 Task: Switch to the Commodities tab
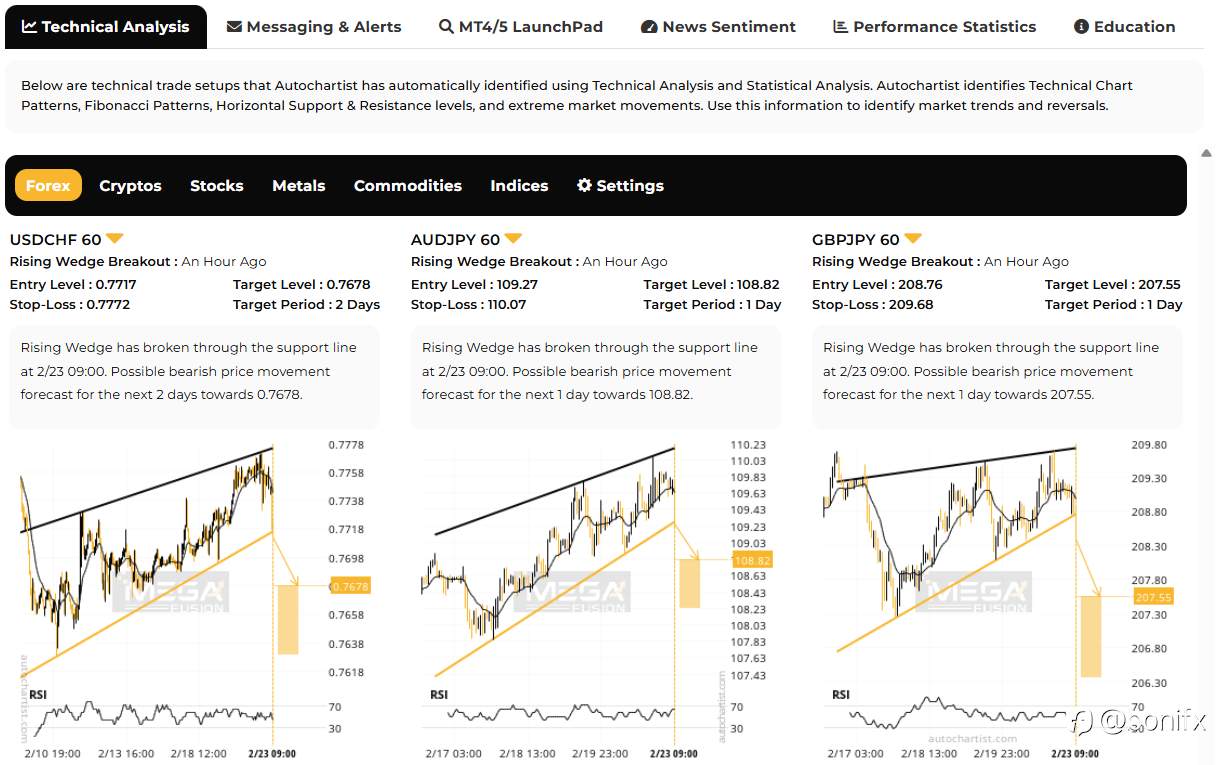coord(407,185)
